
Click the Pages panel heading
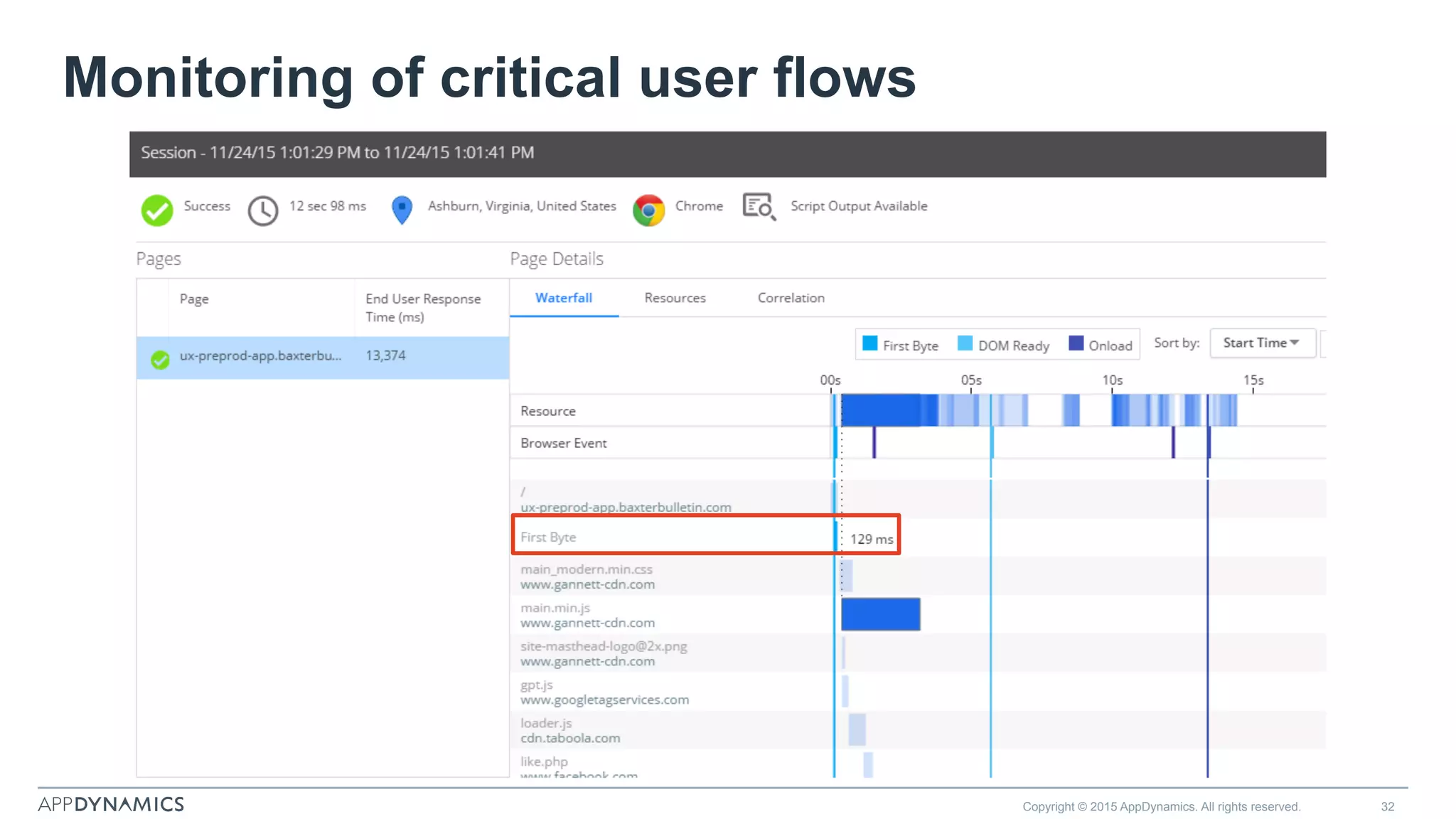coord(159,259)
